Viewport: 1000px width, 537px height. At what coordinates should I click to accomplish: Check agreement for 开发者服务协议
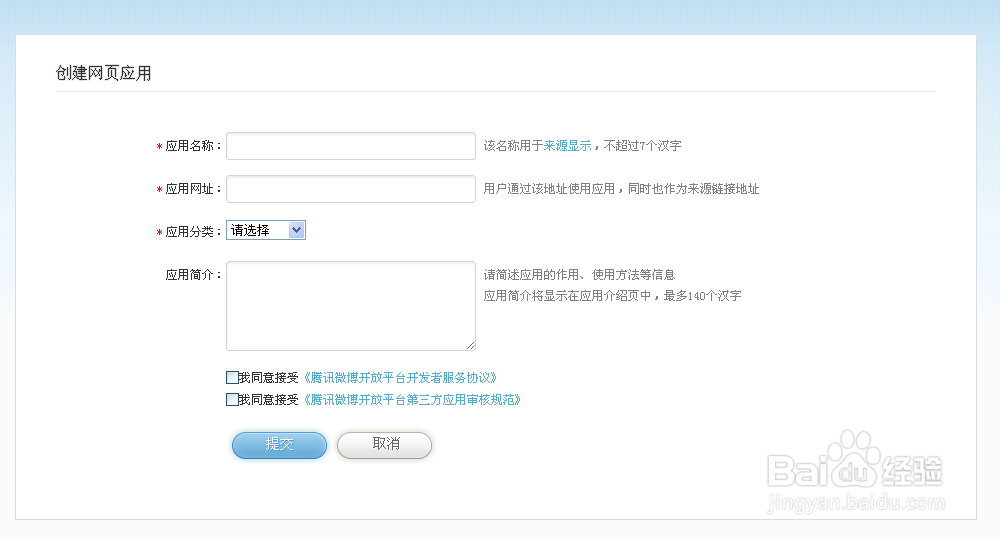pyautogui.click(x=232, y=378)
